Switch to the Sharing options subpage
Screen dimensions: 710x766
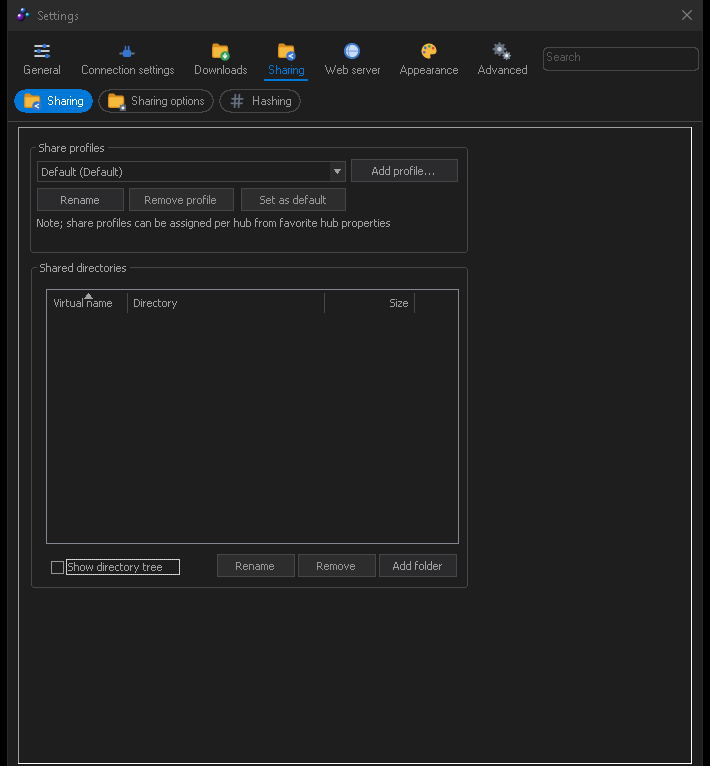click(x=156, y=101)
